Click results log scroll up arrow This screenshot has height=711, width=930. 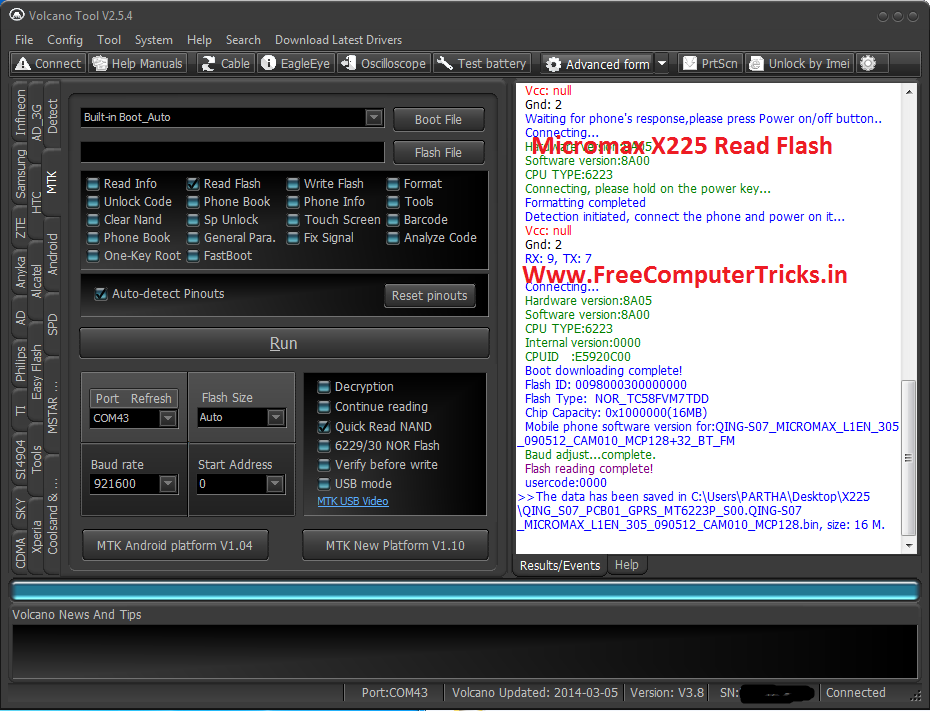click(x=909, y=92)
